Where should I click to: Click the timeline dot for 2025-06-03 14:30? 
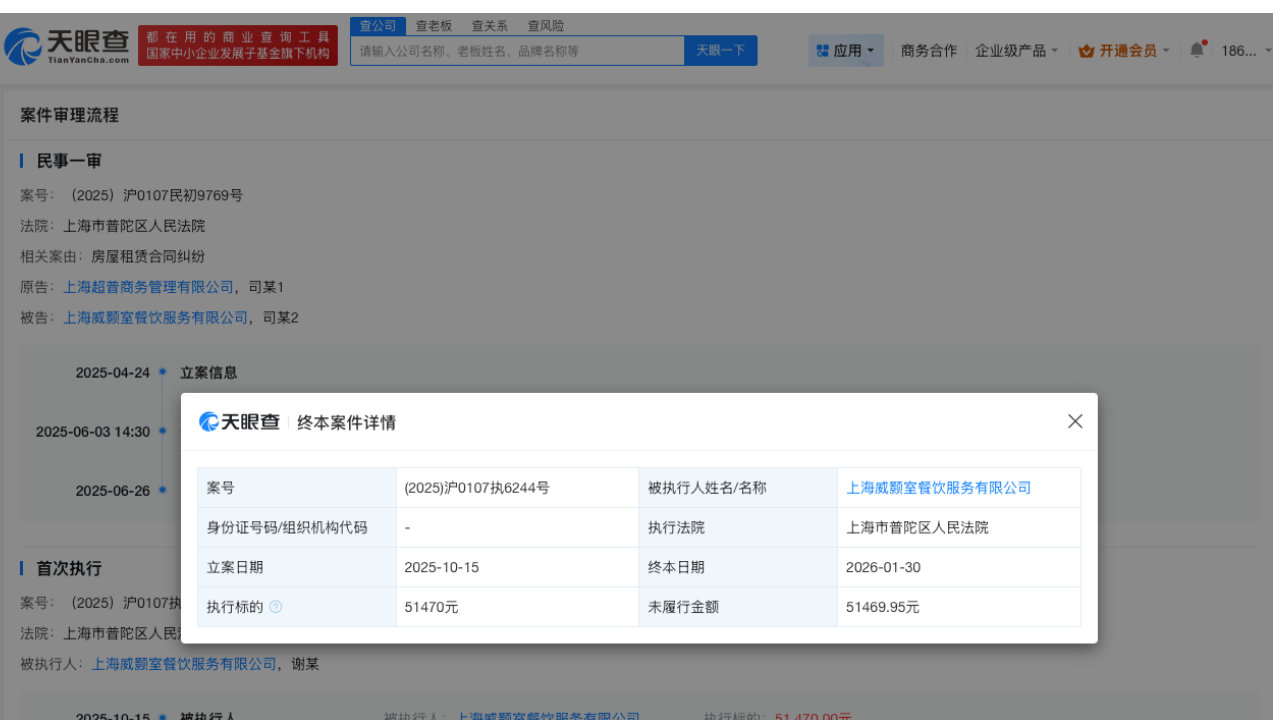[x=161, y=431]
